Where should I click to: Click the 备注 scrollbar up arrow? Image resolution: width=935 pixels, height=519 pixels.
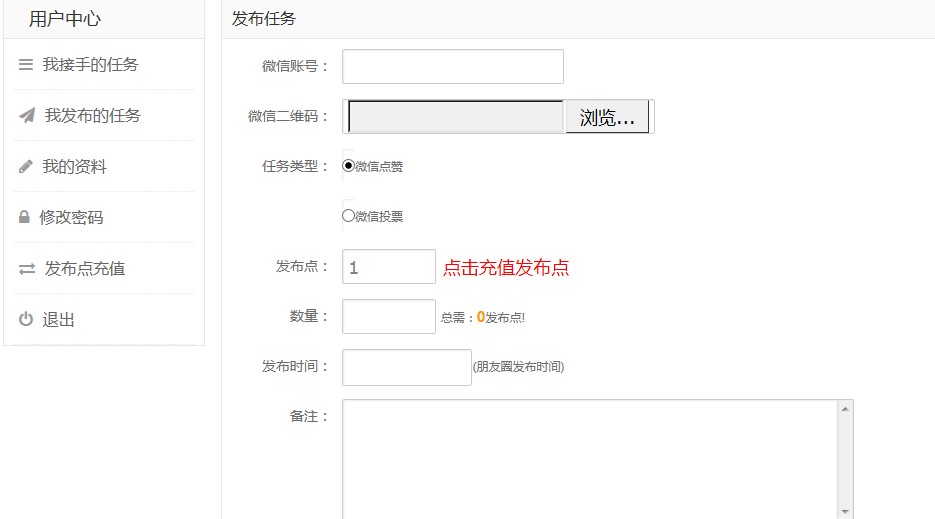846,409
